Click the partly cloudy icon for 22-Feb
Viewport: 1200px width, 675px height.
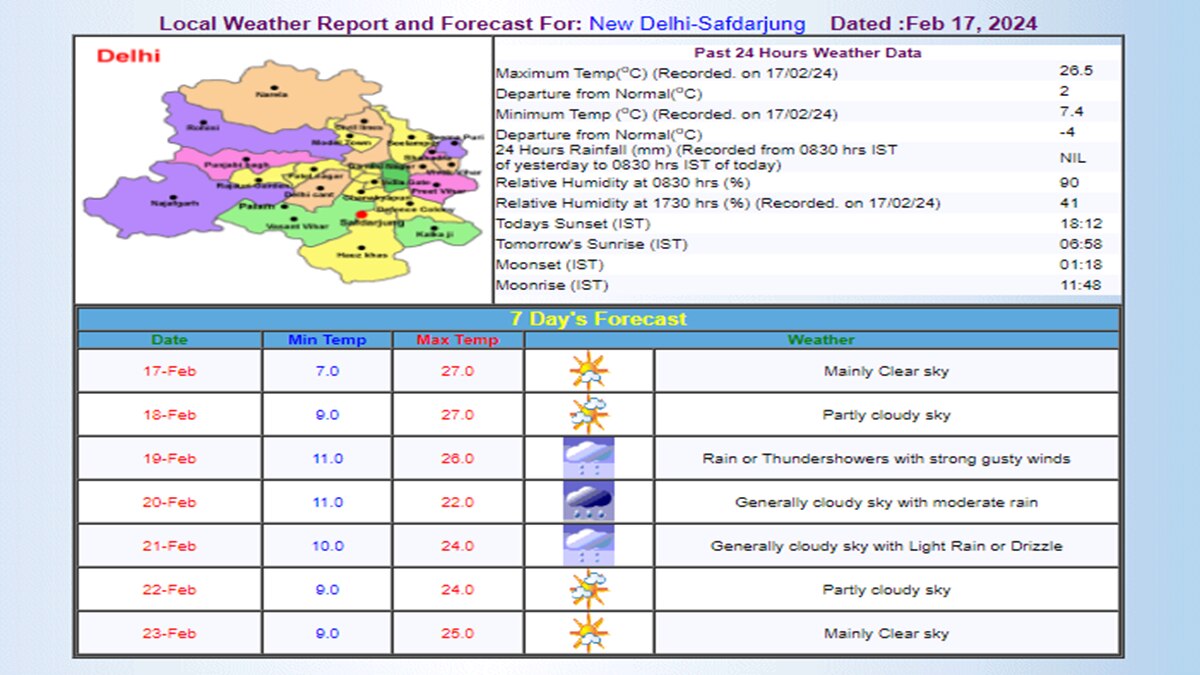pos(588,589)
